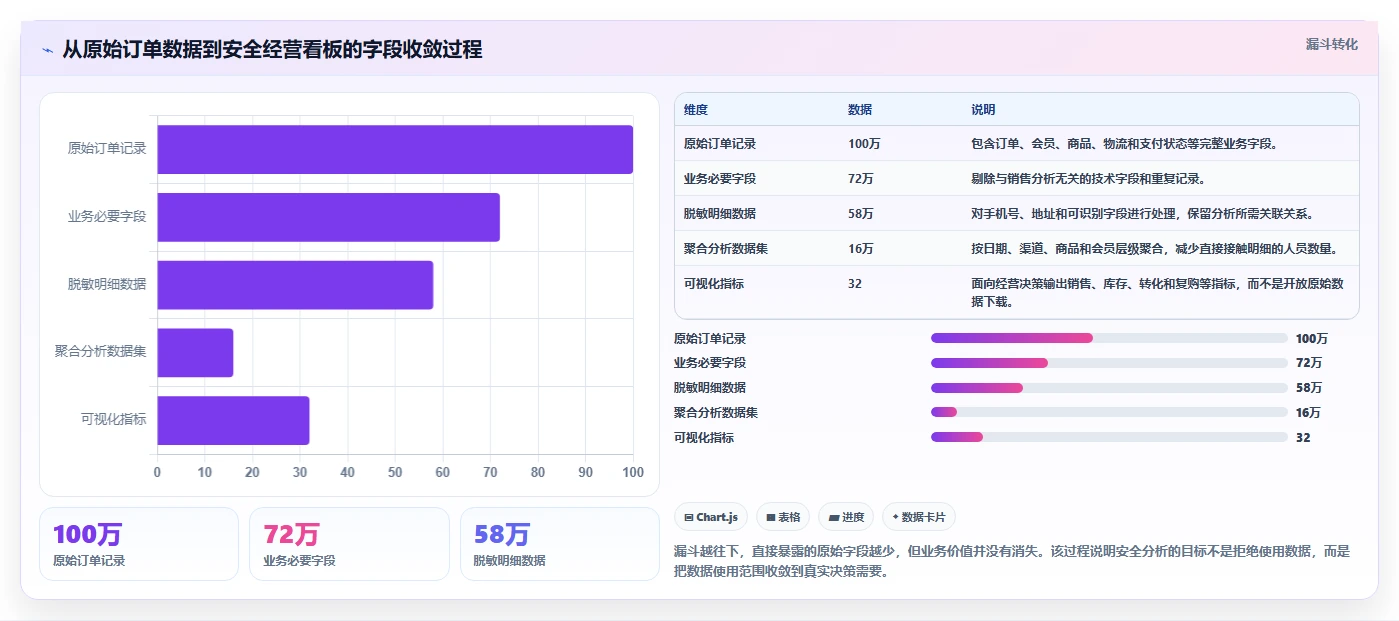Click the page title 从原始订单数据到安全经营看板

272,50
